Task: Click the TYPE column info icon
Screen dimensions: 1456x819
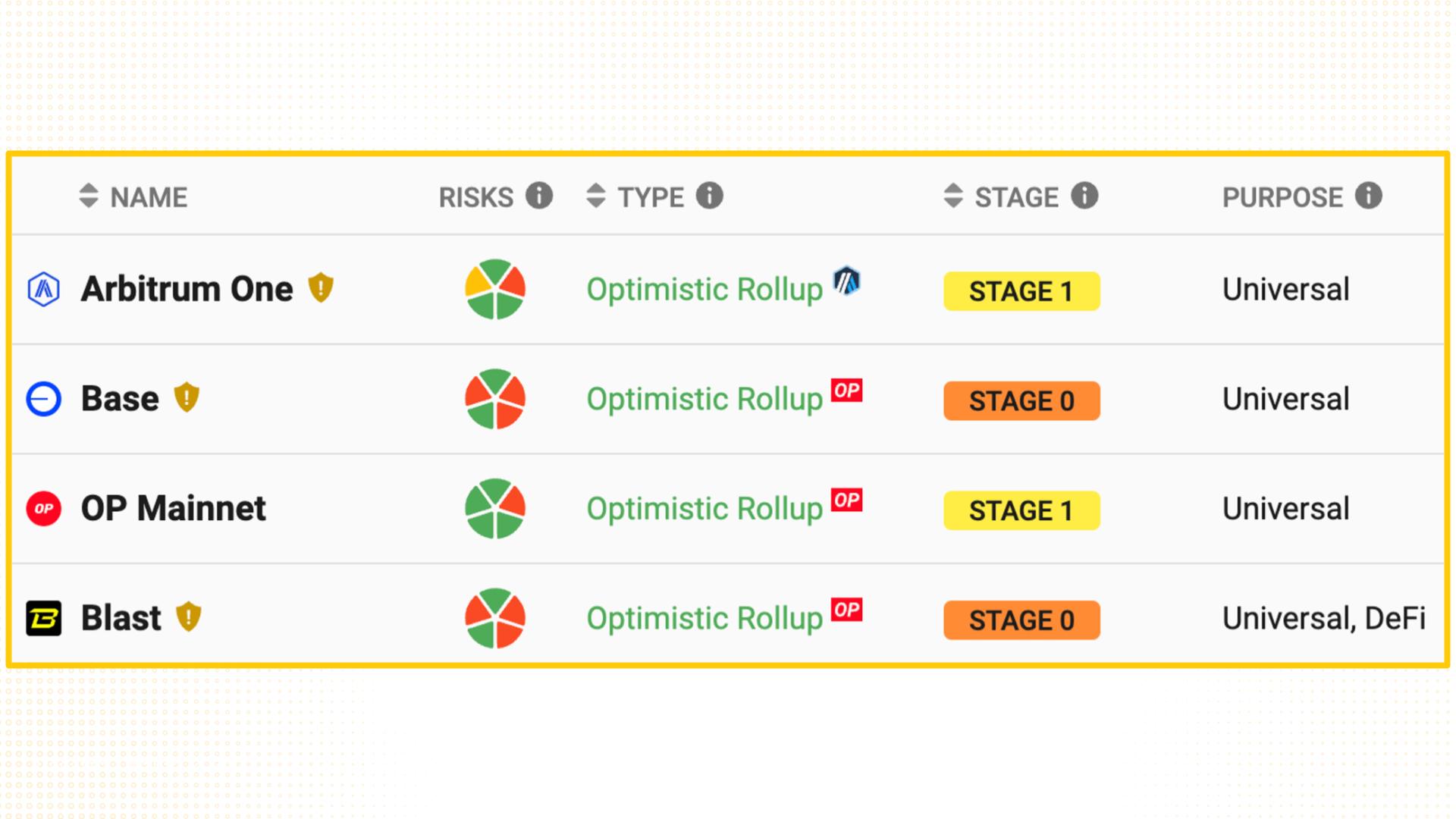Action: (x=710, y=196)
